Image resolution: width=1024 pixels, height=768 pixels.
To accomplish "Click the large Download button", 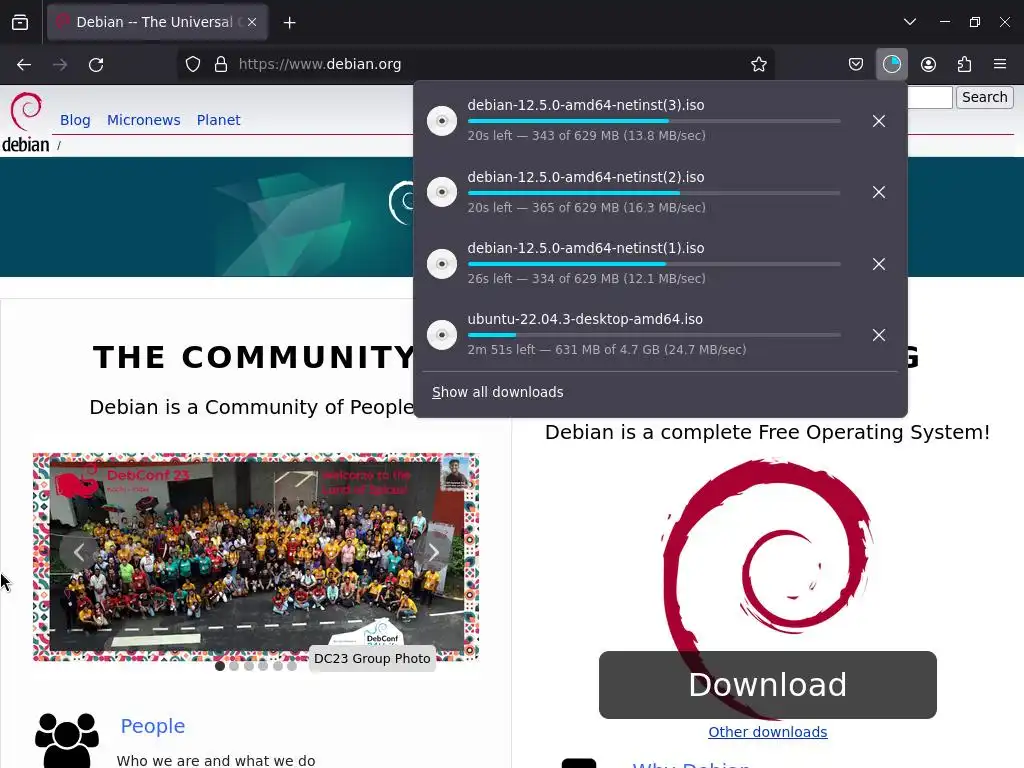I will coord(767,684).
